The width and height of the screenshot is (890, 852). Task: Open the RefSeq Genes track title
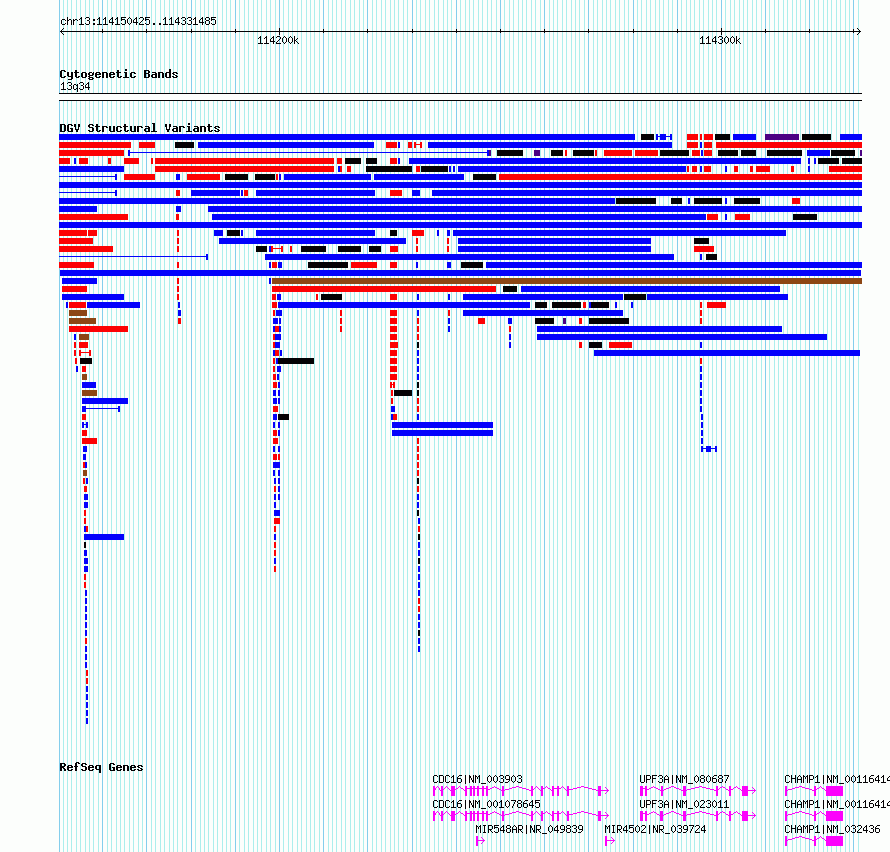pos(101,767)
